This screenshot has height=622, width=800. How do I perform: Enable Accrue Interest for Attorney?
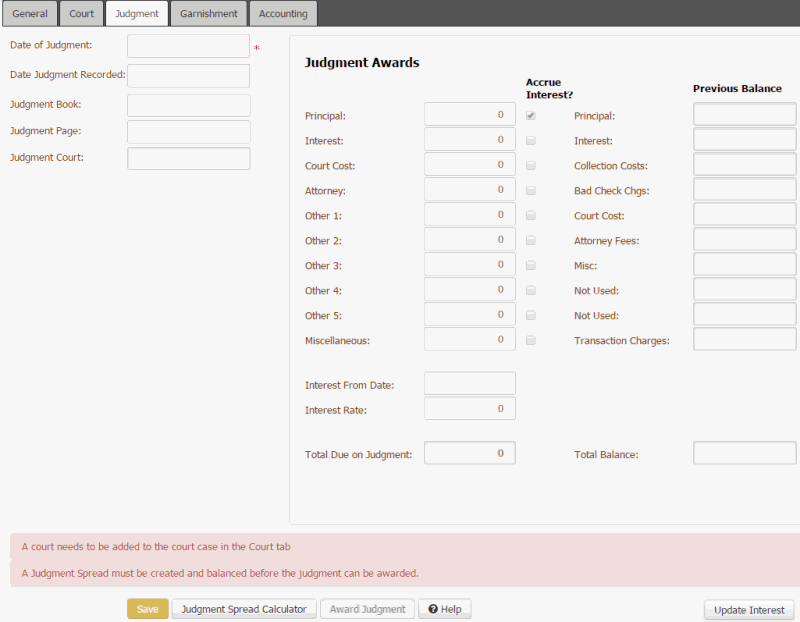click(530, 190)
